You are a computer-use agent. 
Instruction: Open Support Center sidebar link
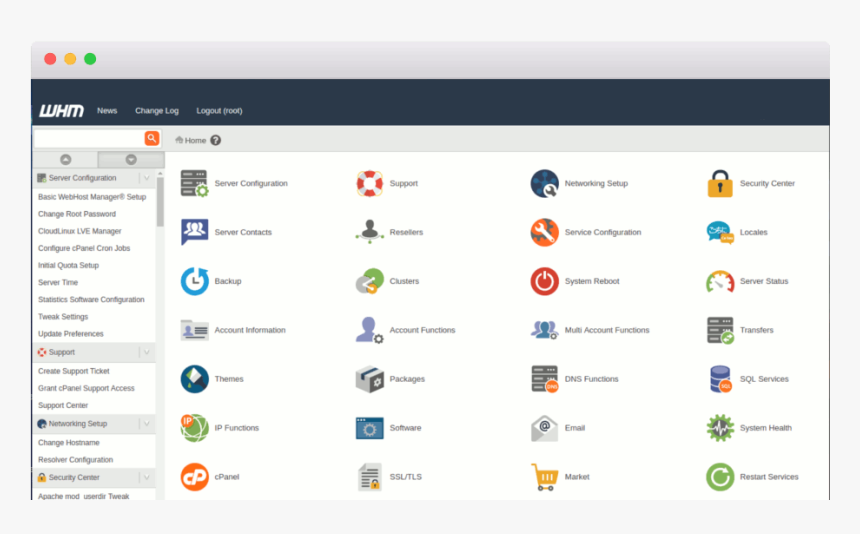63,405
